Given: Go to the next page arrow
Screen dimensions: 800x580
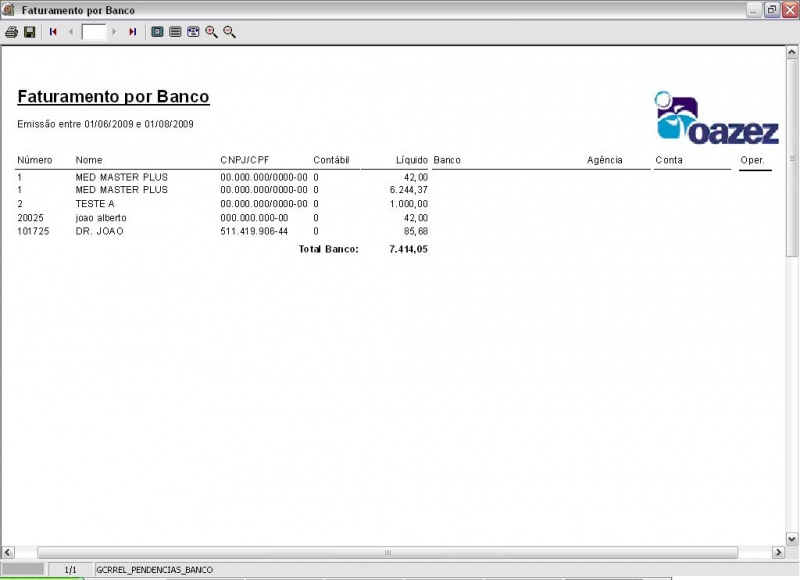Looking at the screenshot, I should coord(114,32).
